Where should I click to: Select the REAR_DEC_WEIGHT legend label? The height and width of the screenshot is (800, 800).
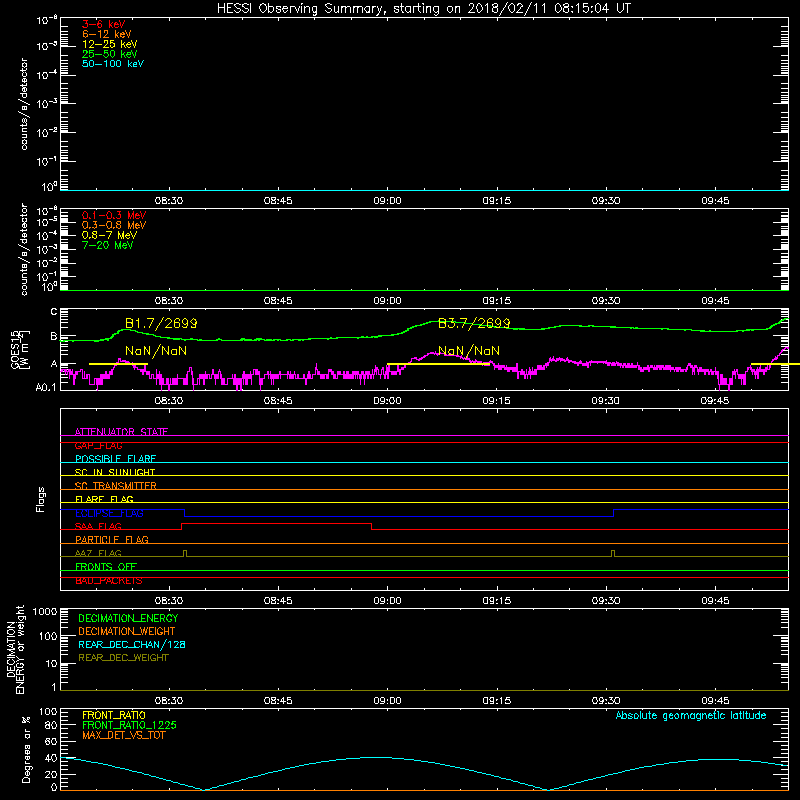point(123,658)
